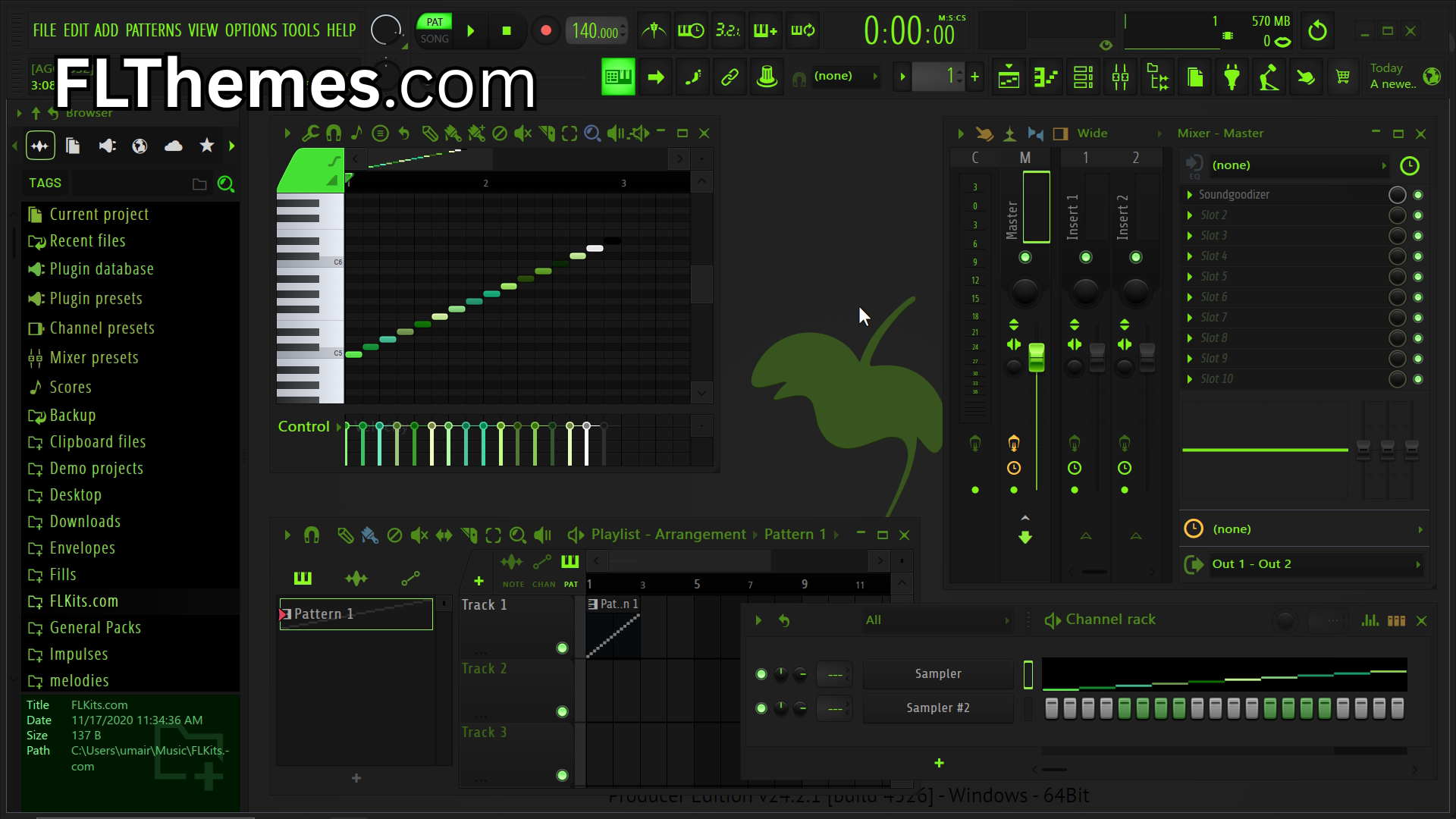Open the browser favorites star tab
1456x819 pixels.
tap(206, 146)
